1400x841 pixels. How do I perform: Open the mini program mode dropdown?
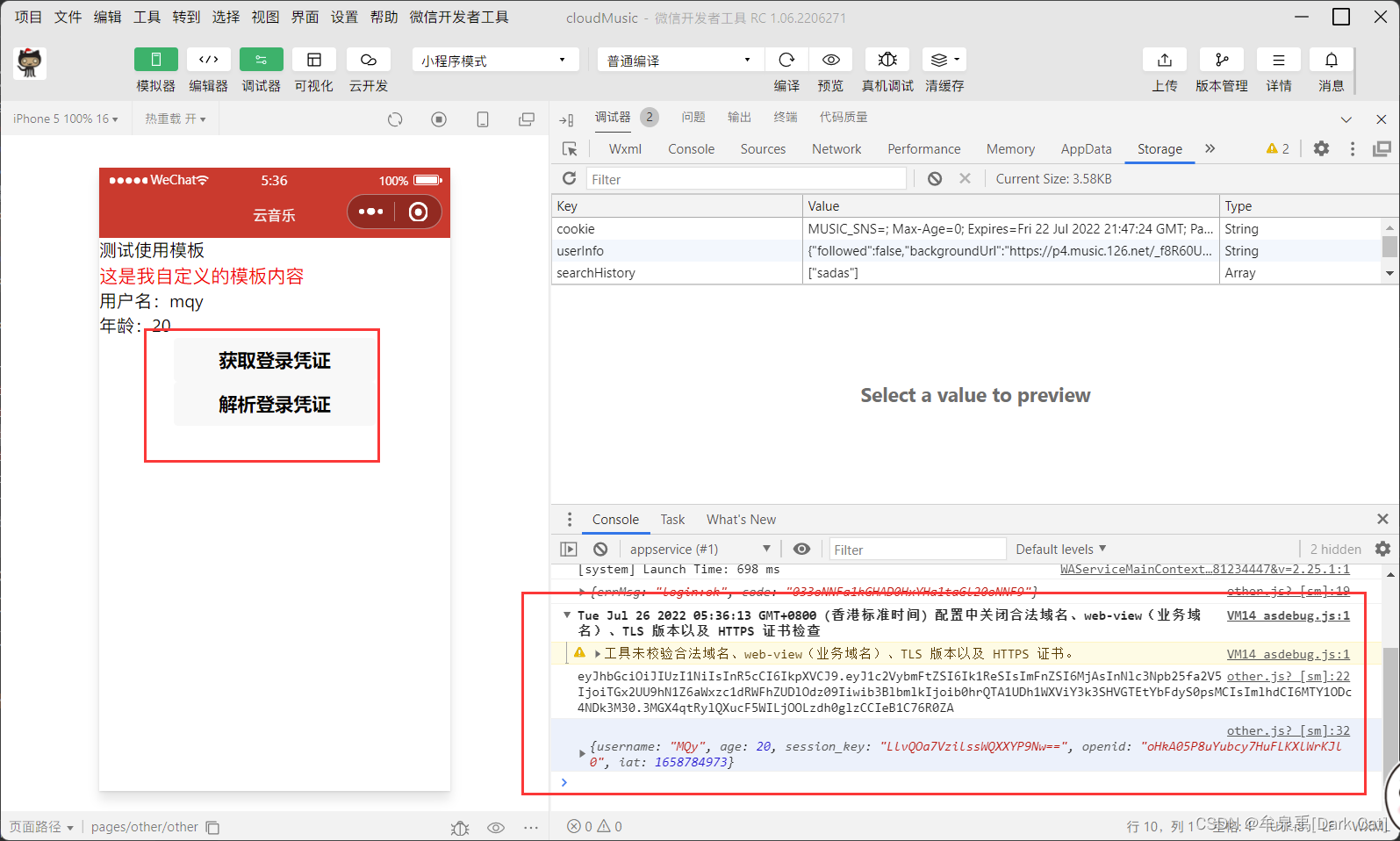tap(495, 60)
